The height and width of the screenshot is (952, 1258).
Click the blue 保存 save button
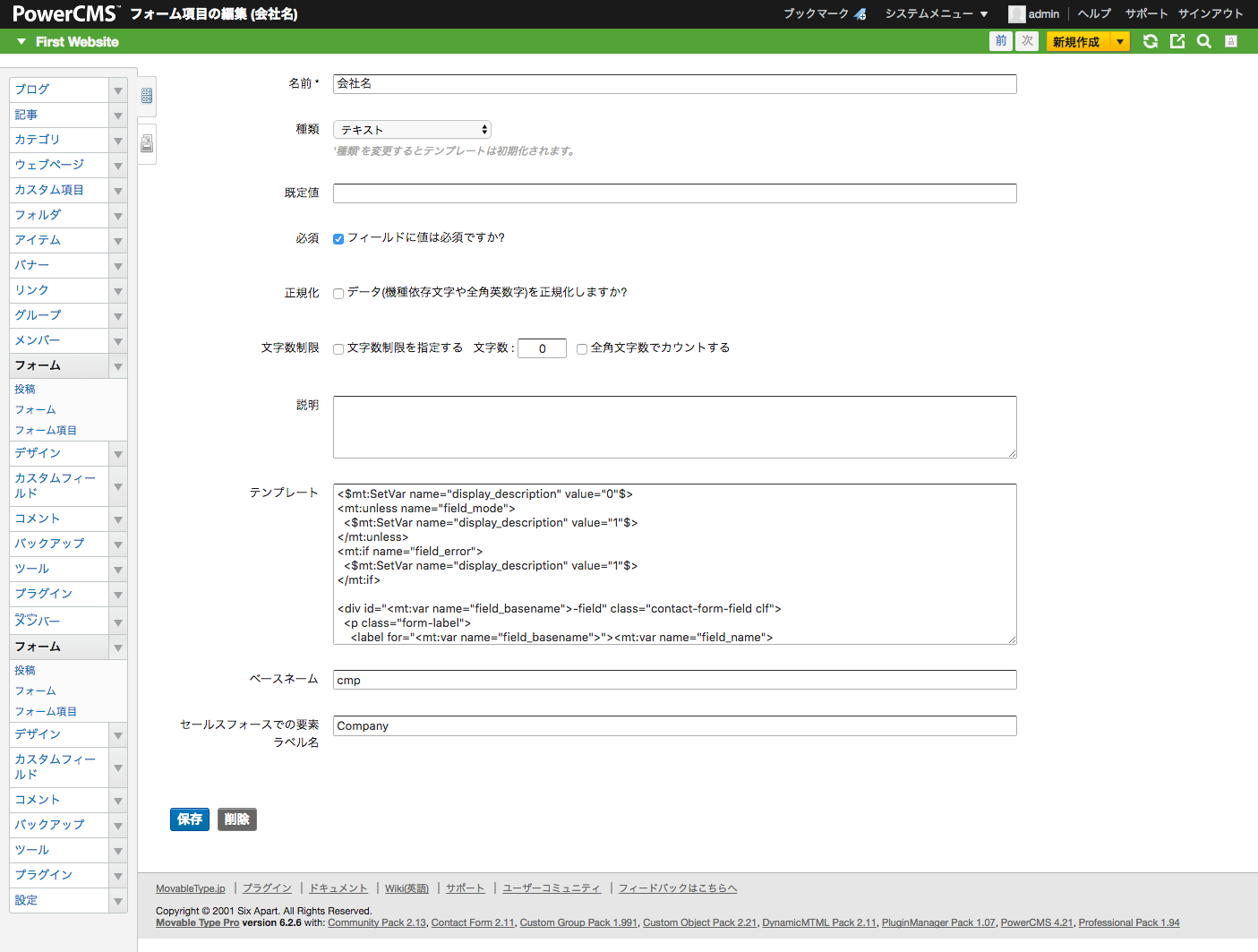point(190,819)
